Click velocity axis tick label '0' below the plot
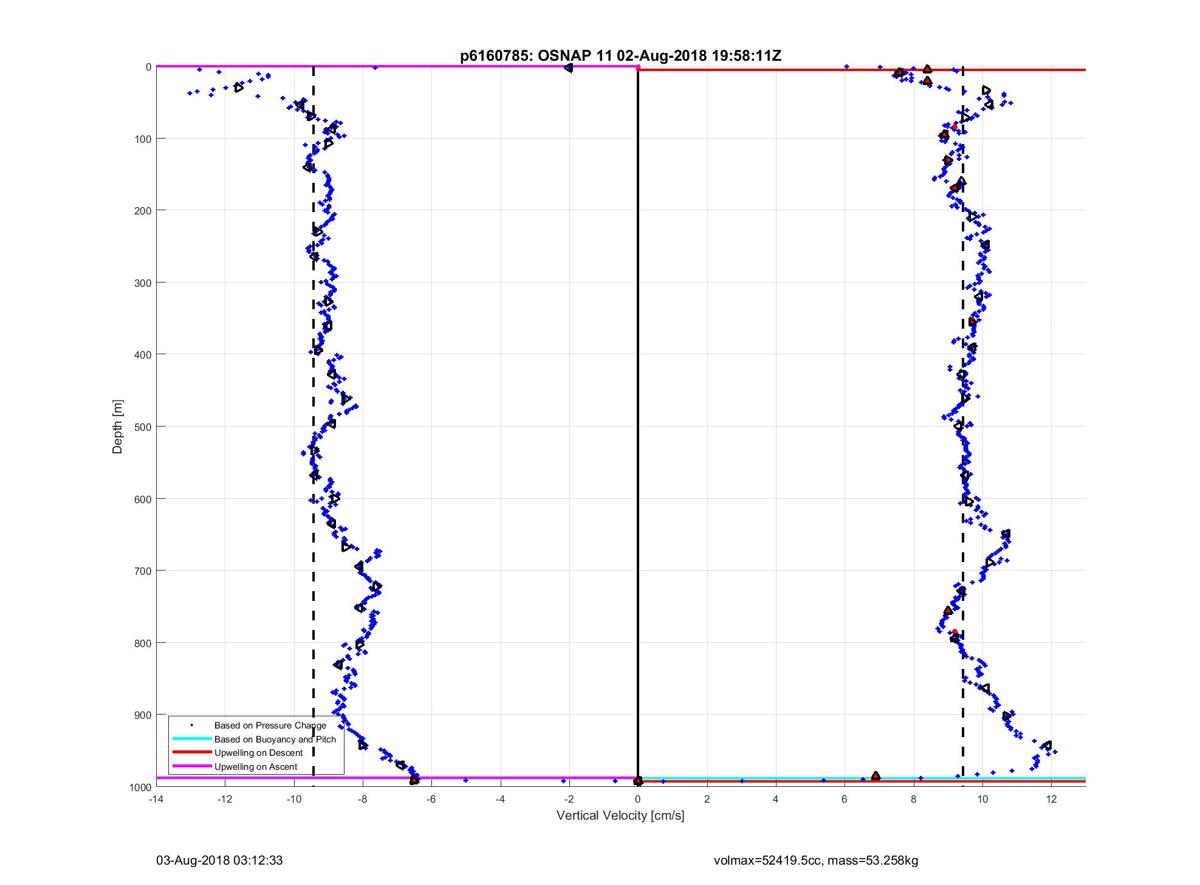Screen dimensions: 1200x885 (x=638, y=800)
